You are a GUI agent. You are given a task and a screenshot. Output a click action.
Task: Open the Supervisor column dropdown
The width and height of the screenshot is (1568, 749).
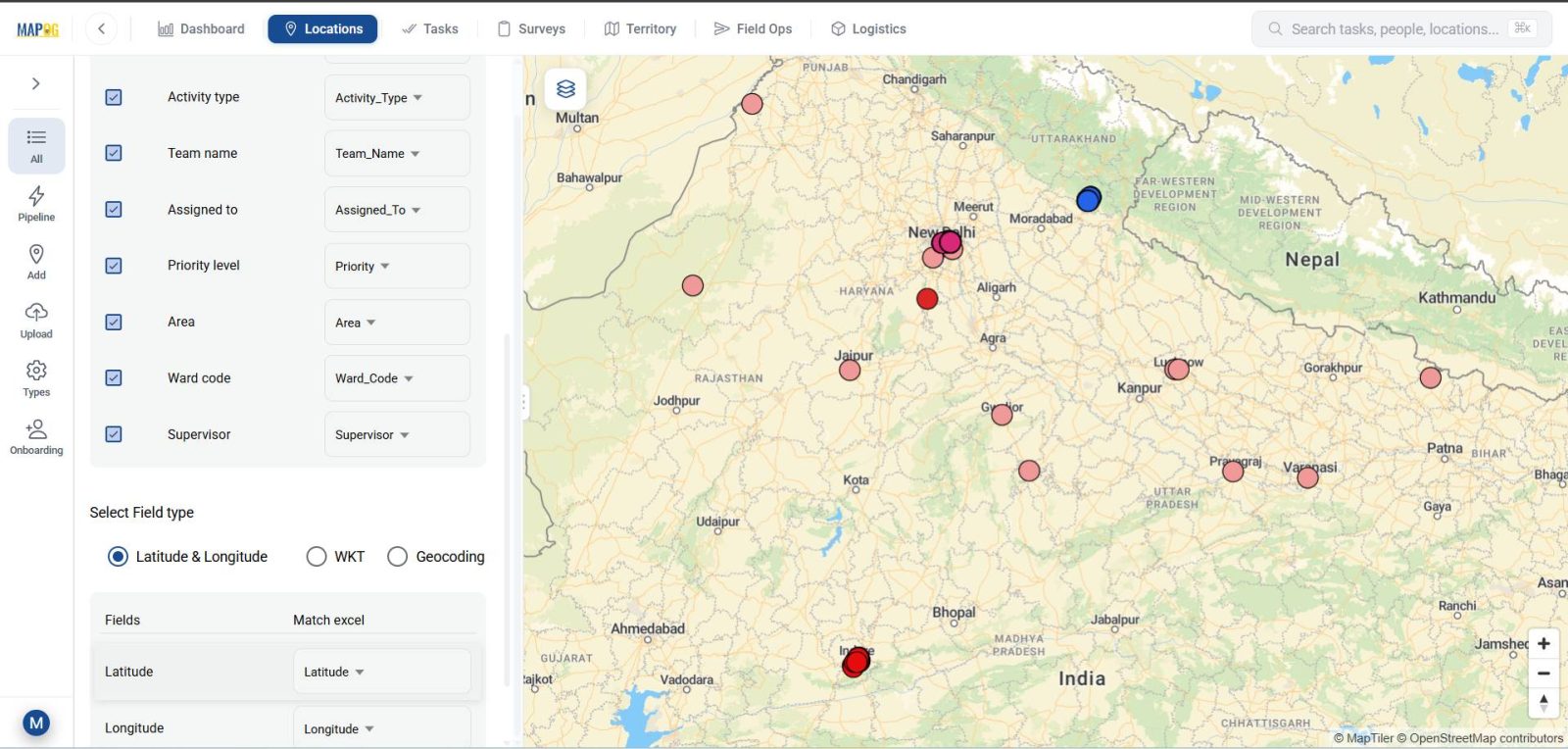(x=397, y=434)
